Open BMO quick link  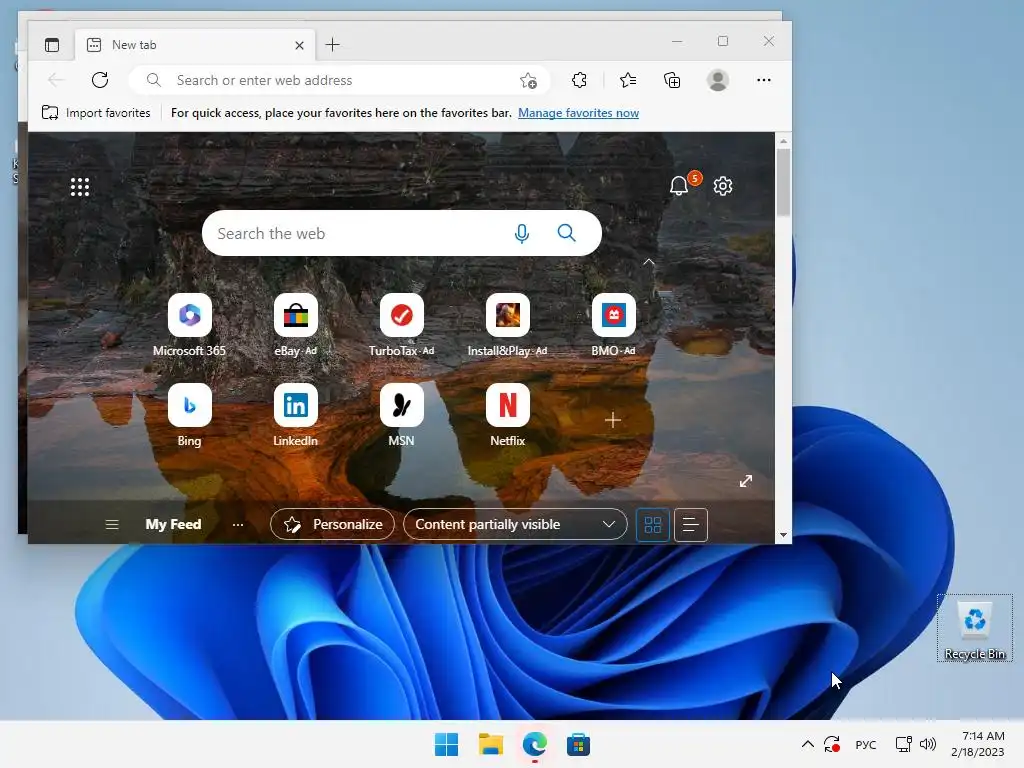(x=613, y=325)
